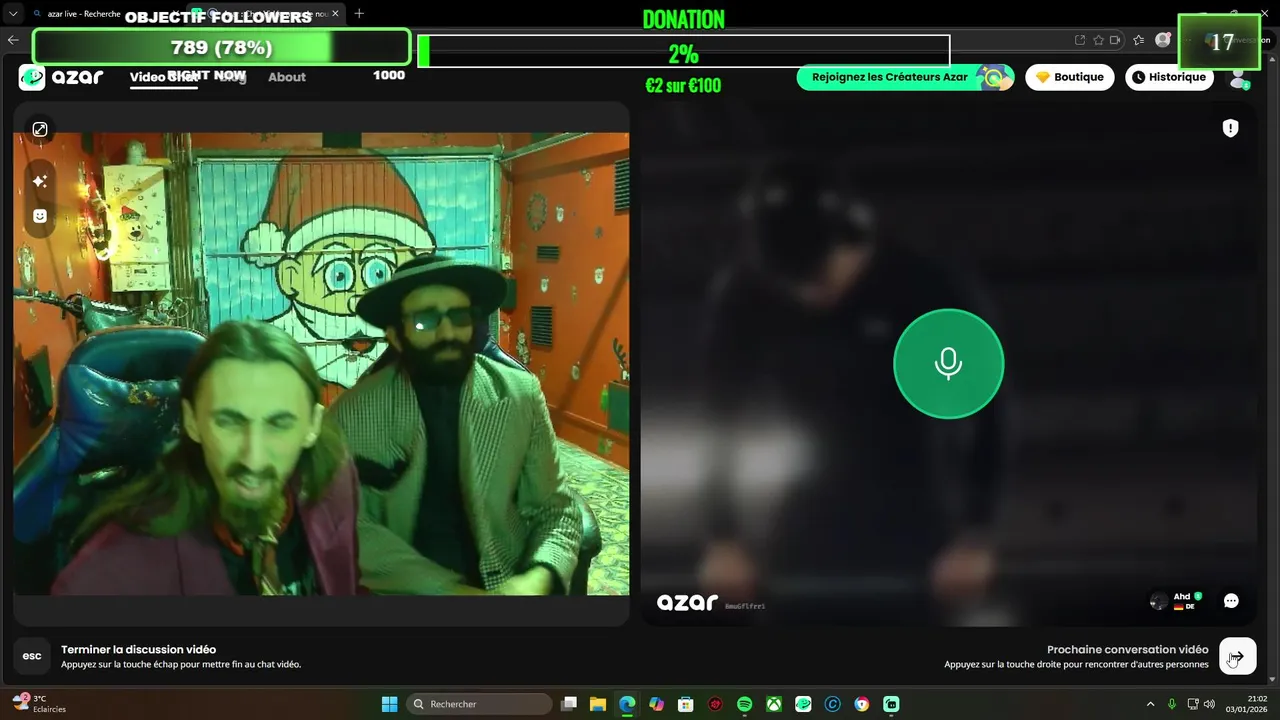Open the blue C app on the taskbar
1280x720 pixels.
(832, 704)
